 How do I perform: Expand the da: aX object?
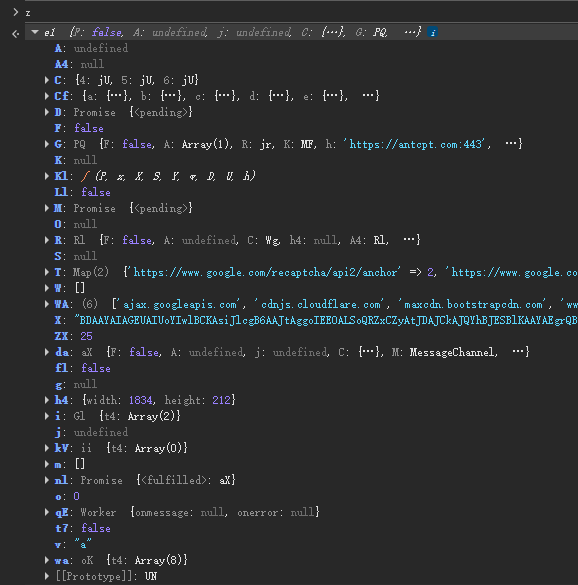(x=47, y=352)
